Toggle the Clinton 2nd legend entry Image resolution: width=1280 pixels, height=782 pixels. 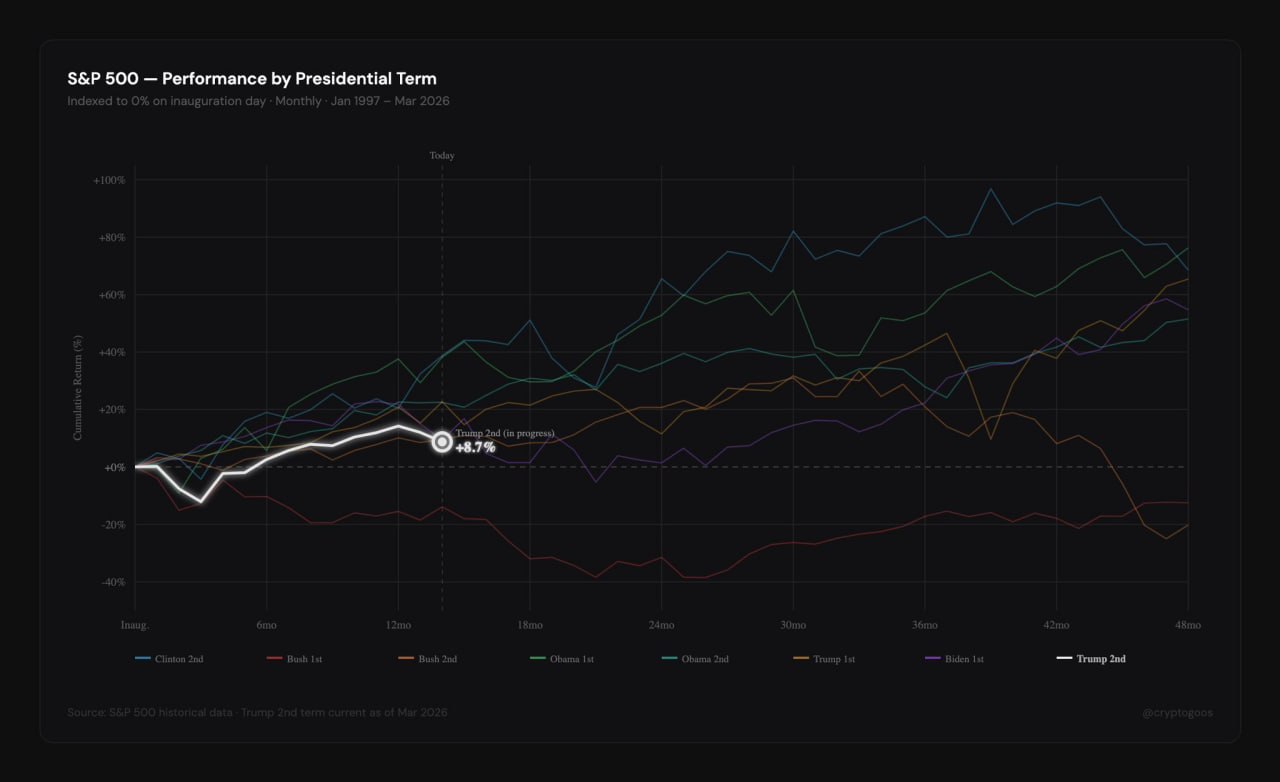169,659
